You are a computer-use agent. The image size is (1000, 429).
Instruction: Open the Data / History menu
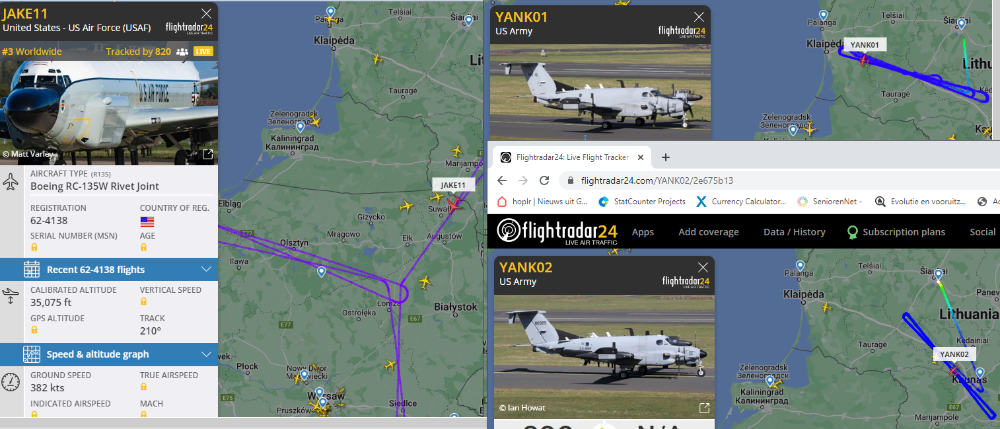tap(794, 232)
